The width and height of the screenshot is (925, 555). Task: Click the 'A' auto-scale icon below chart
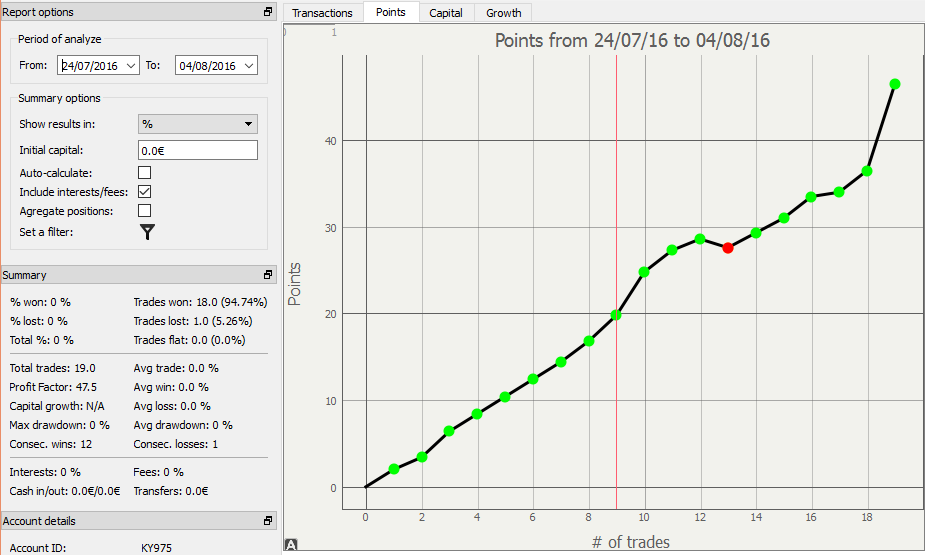[291, 544]
